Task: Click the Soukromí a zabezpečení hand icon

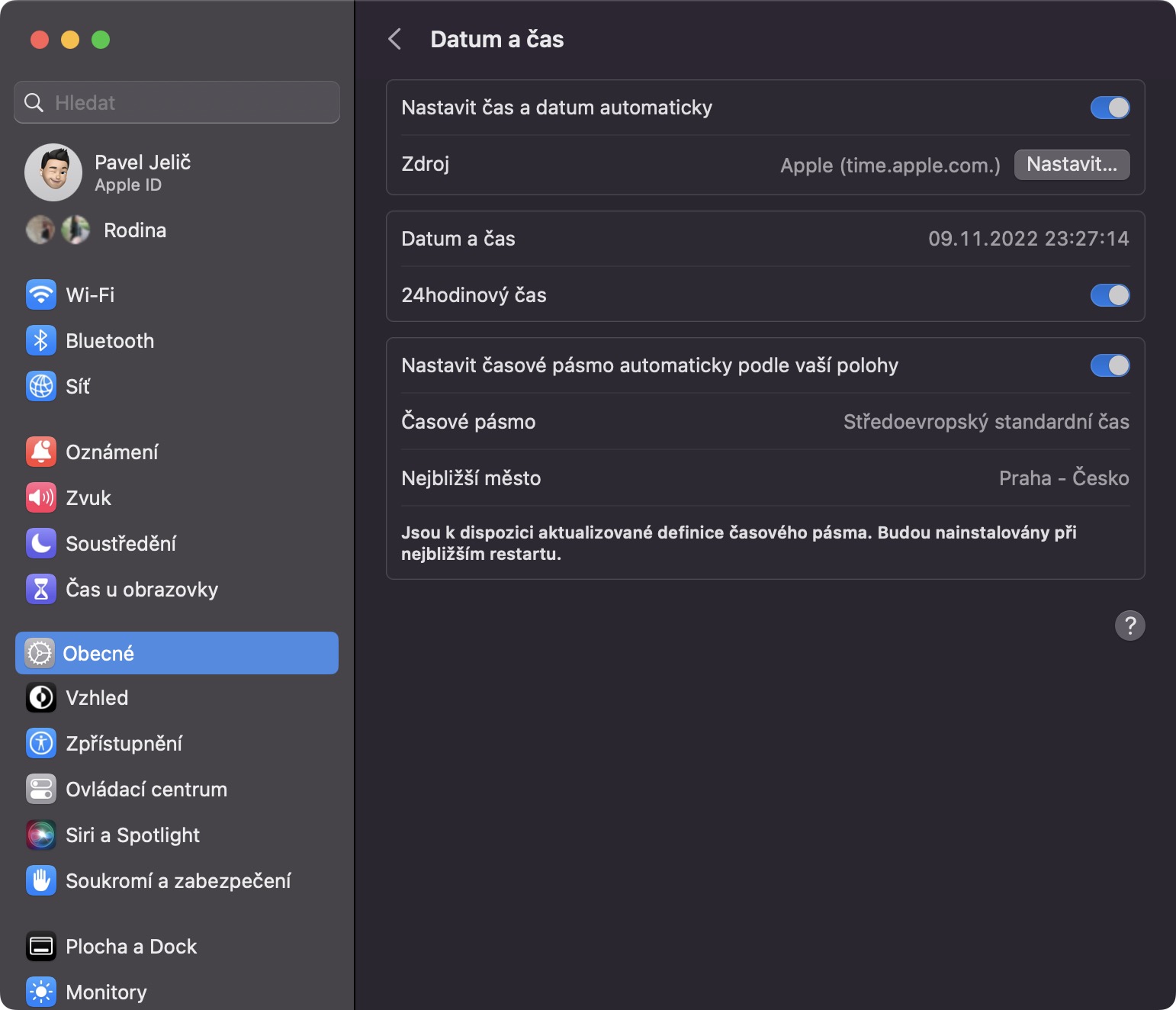Action: 41,881
